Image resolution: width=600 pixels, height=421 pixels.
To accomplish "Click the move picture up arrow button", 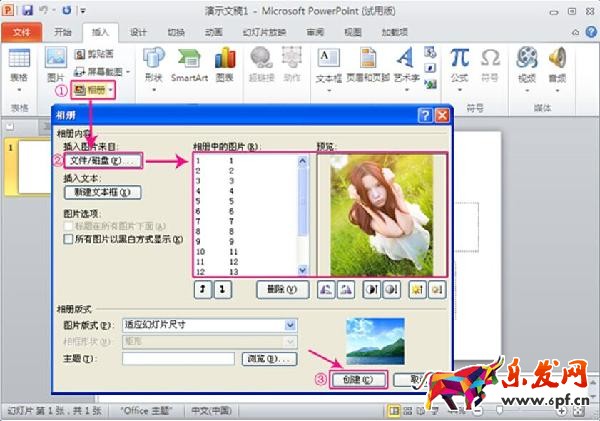I will pyautogui.click(x=203, y=289).
